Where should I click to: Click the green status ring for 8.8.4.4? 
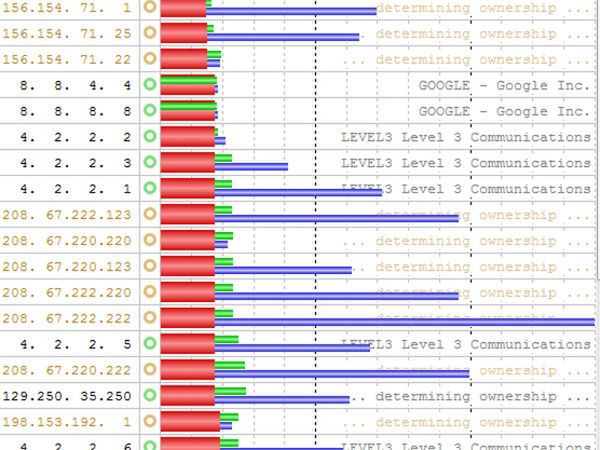point(150,84)
